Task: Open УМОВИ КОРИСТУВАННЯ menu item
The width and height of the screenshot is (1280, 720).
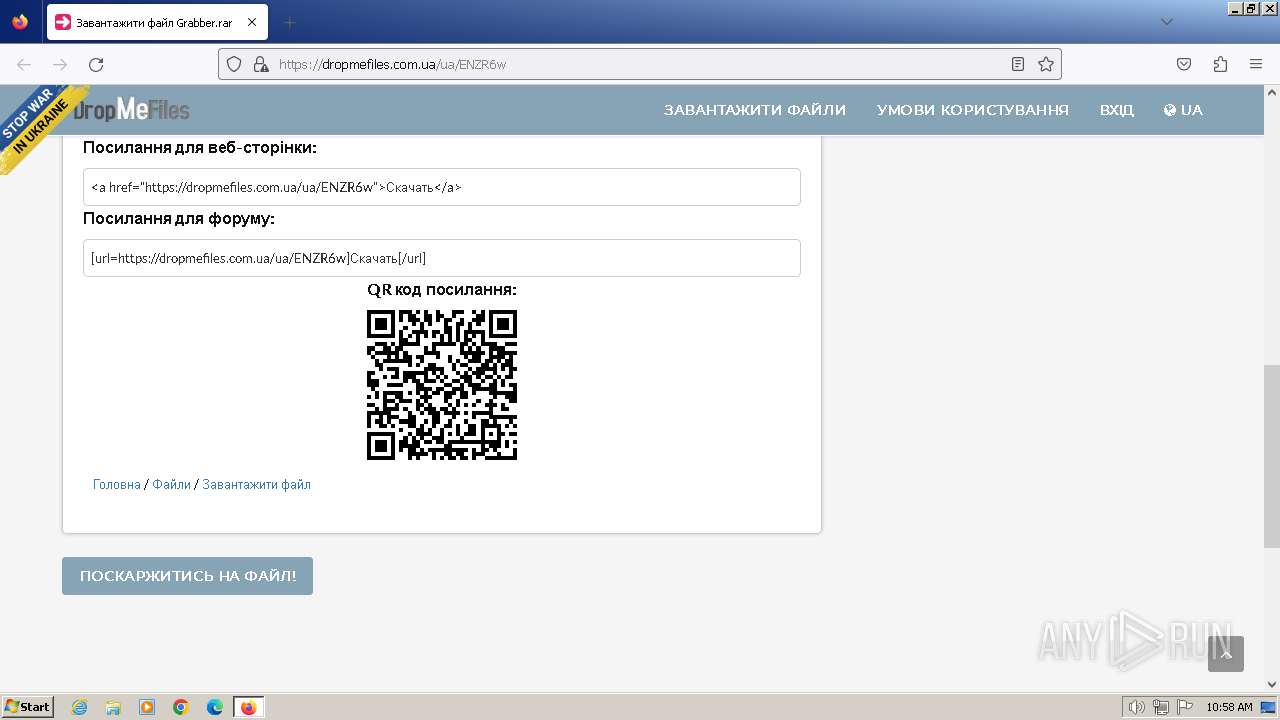Action: tap(973, 110)
